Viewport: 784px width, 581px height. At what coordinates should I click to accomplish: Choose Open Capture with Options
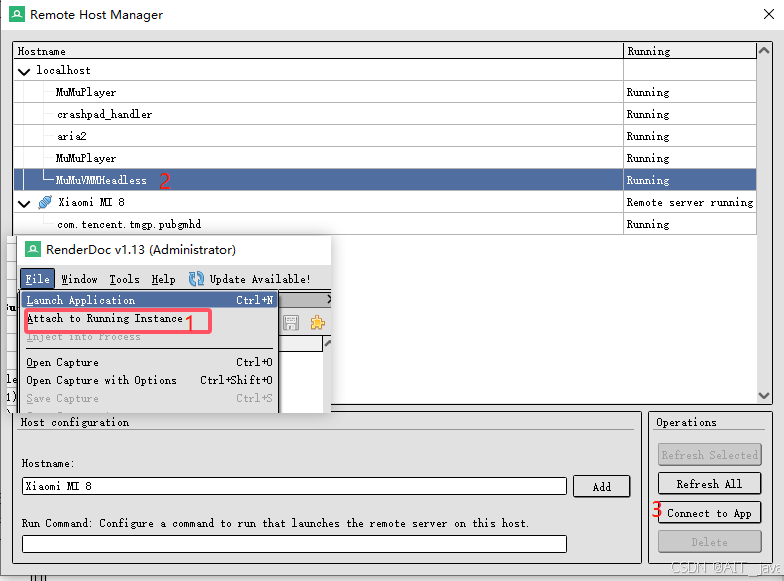pos(149,380)
